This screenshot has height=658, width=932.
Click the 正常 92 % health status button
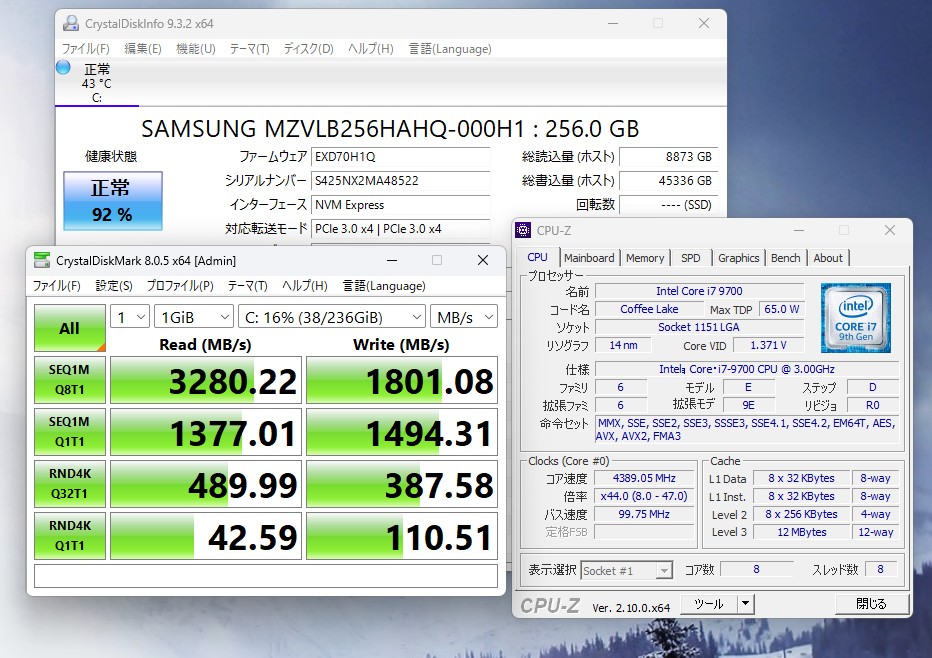(x=113, y=201)
